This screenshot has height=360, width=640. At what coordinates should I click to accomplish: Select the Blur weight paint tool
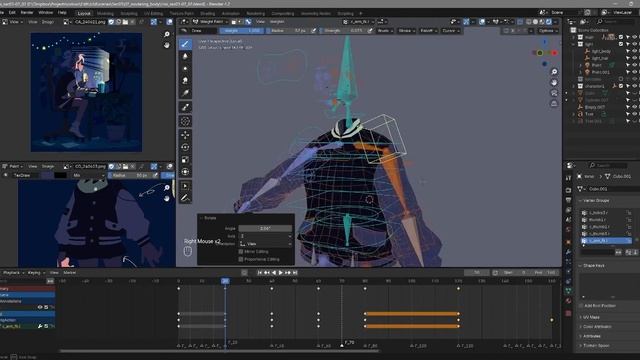click(x=185, y=56)
